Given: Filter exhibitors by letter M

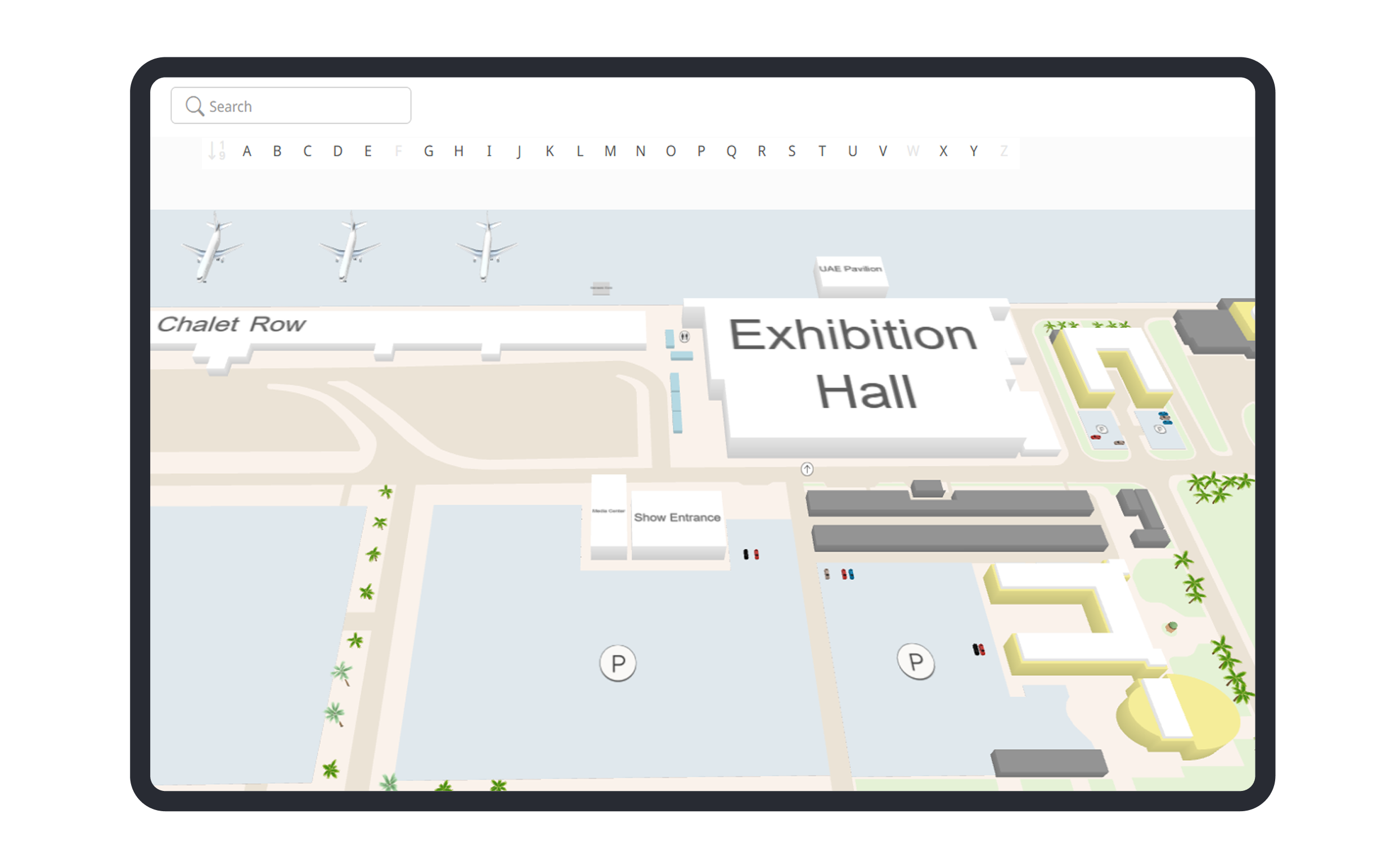Looking at the screenshot, I should tap(610, 151).
